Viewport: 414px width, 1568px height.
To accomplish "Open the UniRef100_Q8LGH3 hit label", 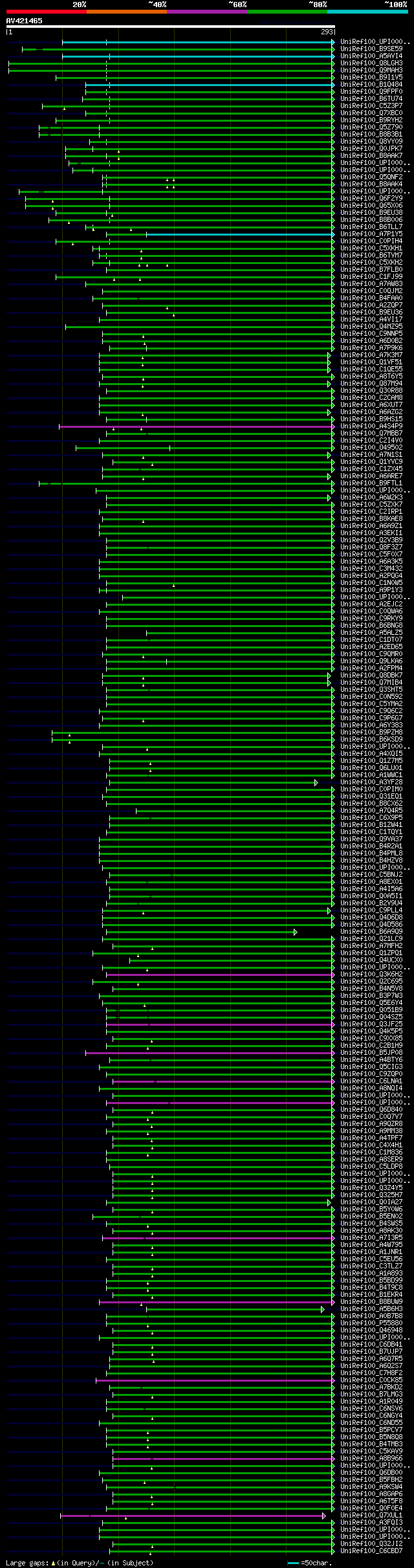I will click(371, 63).
